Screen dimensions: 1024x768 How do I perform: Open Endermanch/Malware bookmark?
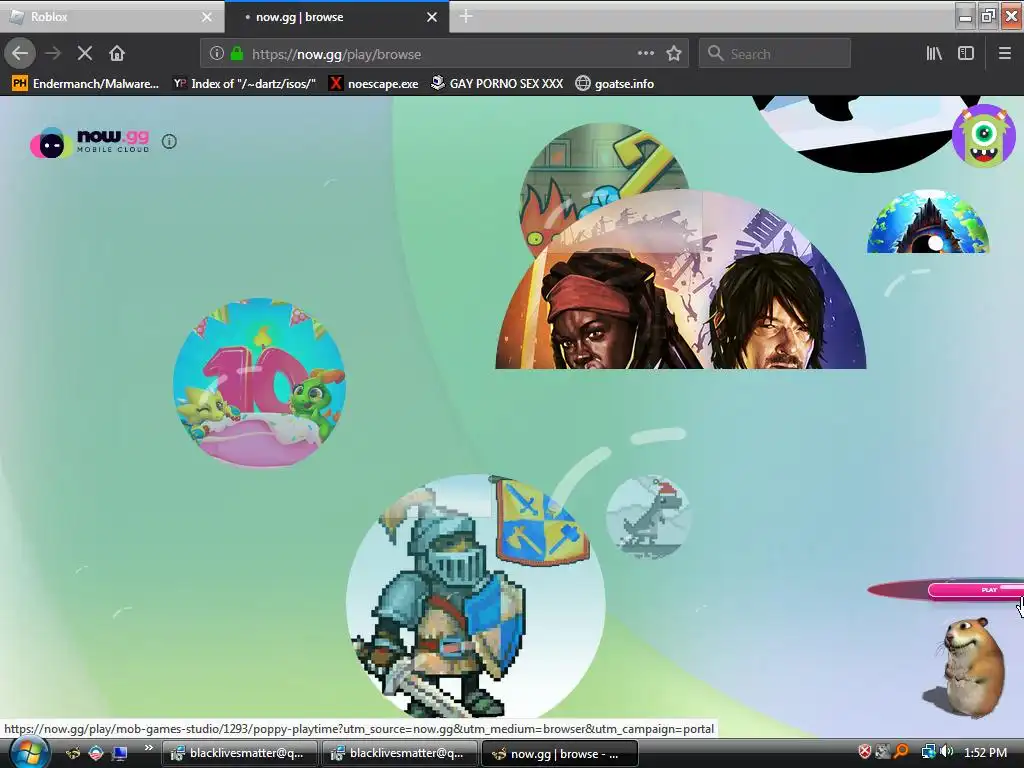[86, 84]
